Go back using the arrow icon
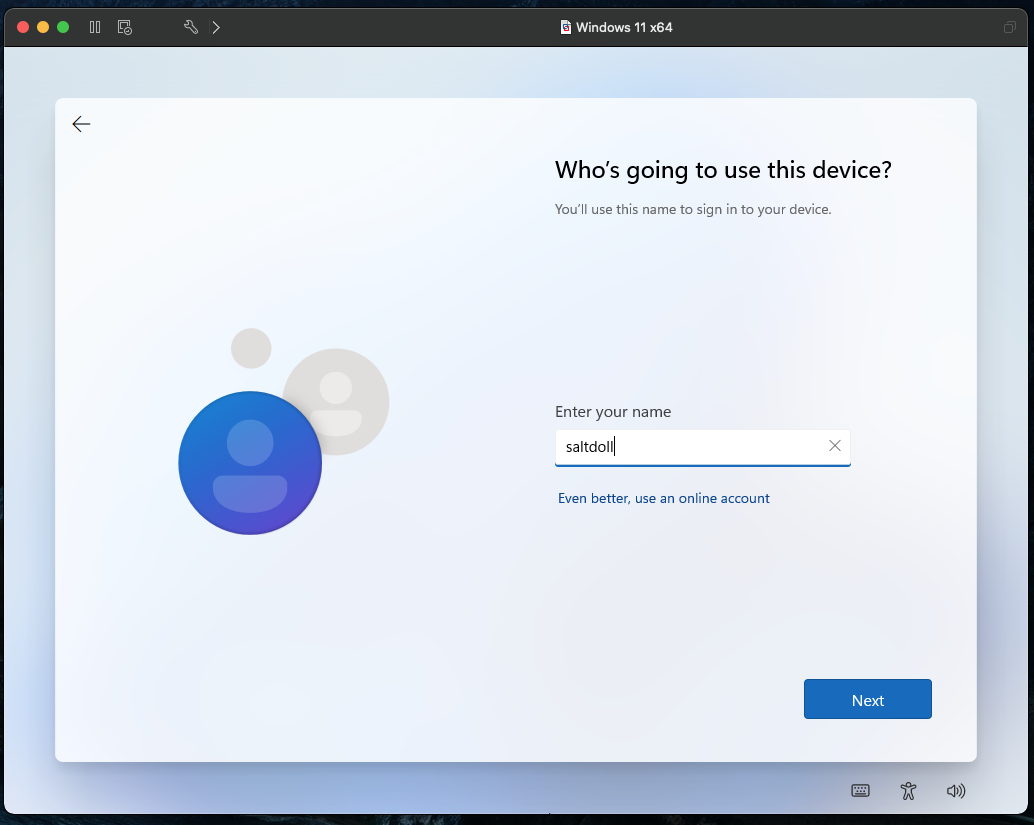Screen dimensions: 1034x825 (x=81, y=124)
